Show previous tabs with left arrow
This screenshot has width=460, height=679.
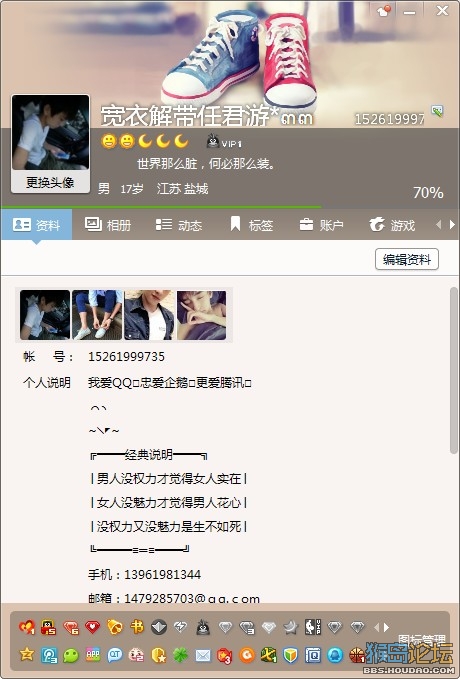(438, 224)
